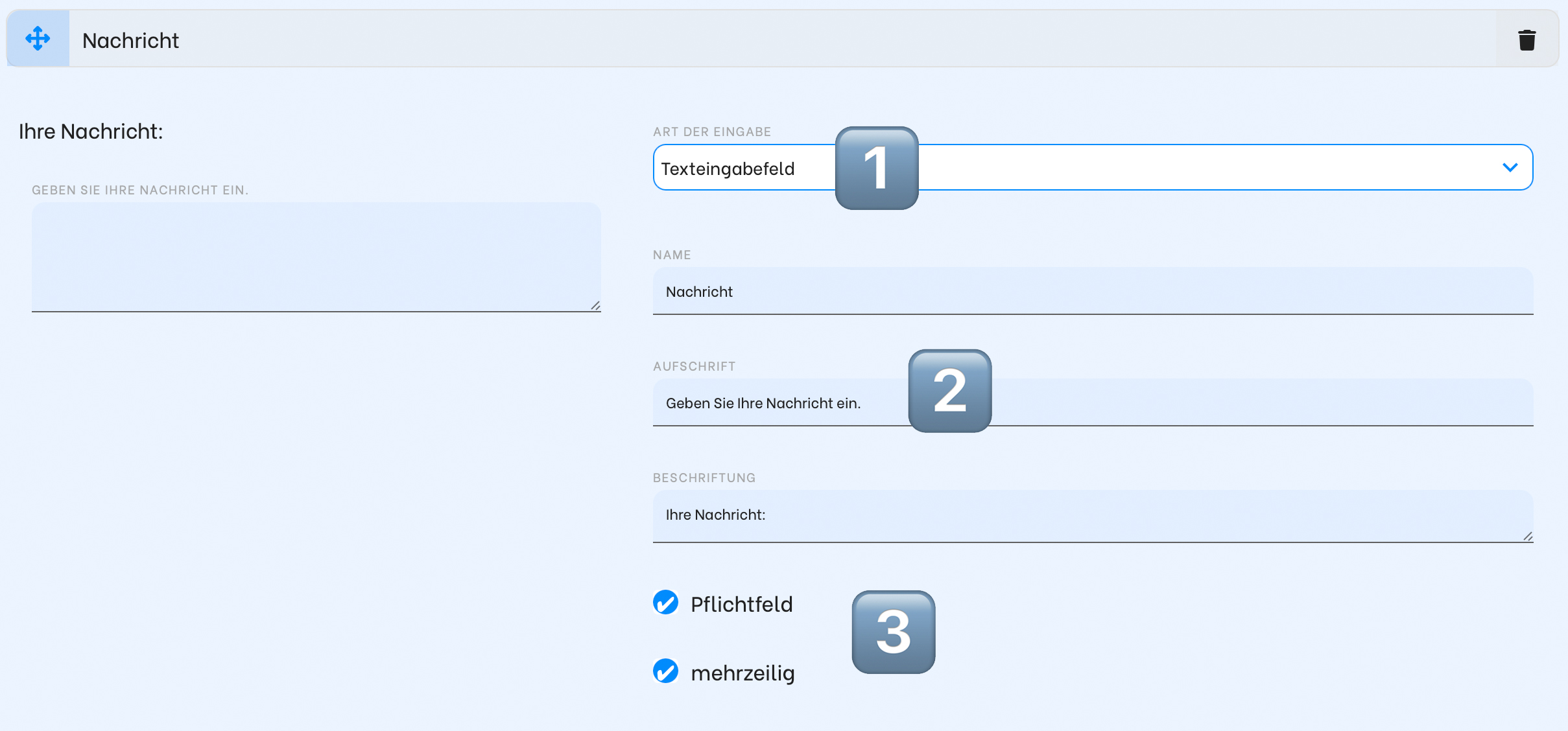Delete the Nachricht field with trash icon
The height and width of the screenshot is (731, 1568).
(1526, 40)
